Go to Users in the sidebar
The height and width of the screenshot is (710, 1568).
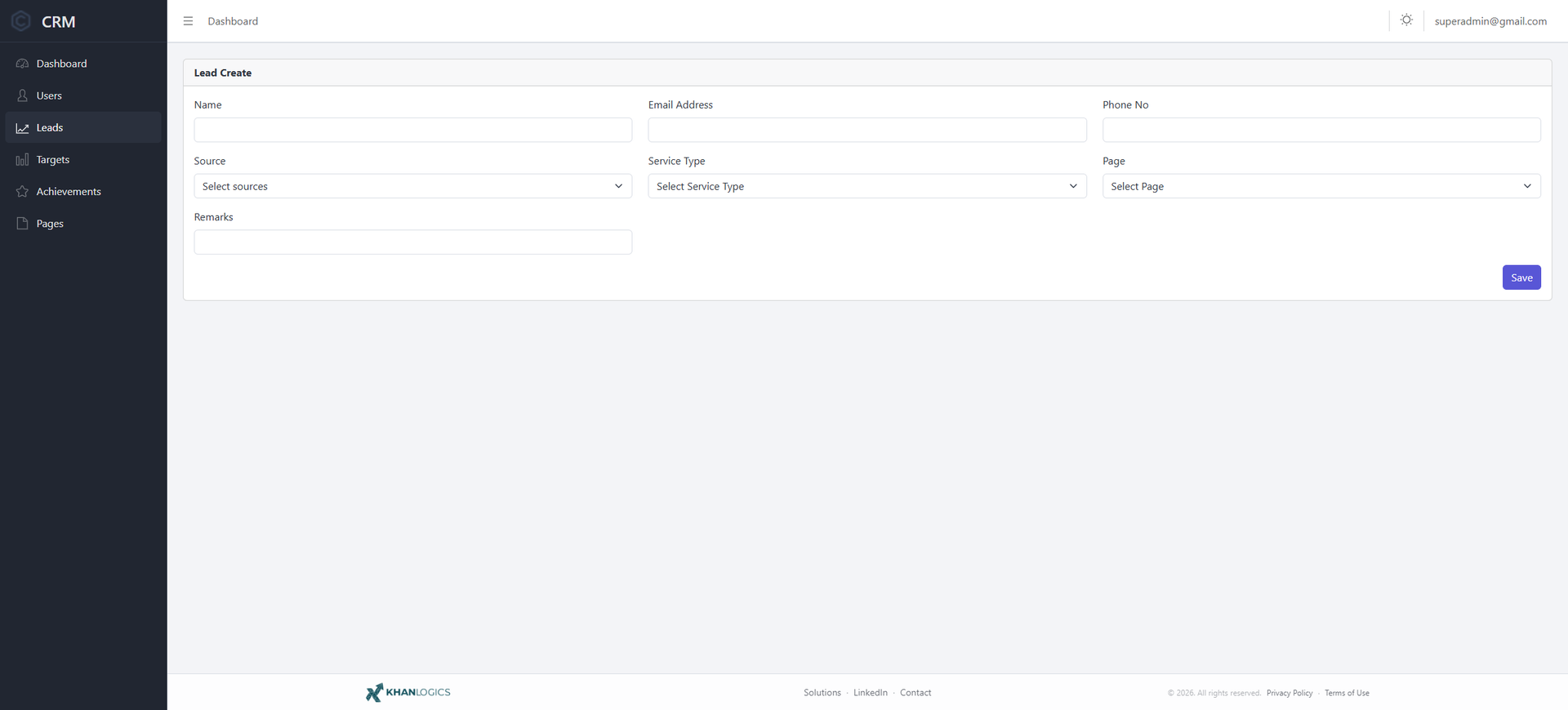(x=83, y=95)
